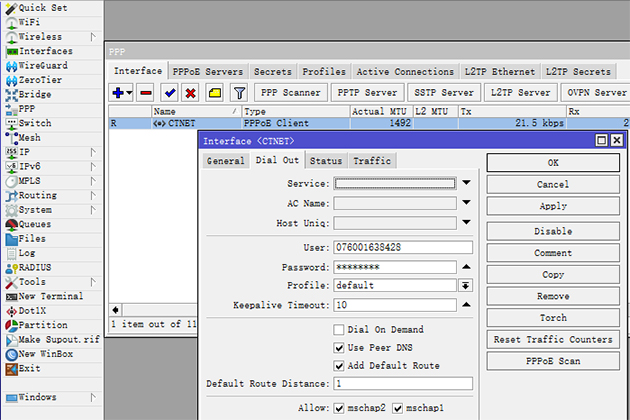Switch to the Traffic tab
This screenshot has width=630, height=420.
pos(372,161)
